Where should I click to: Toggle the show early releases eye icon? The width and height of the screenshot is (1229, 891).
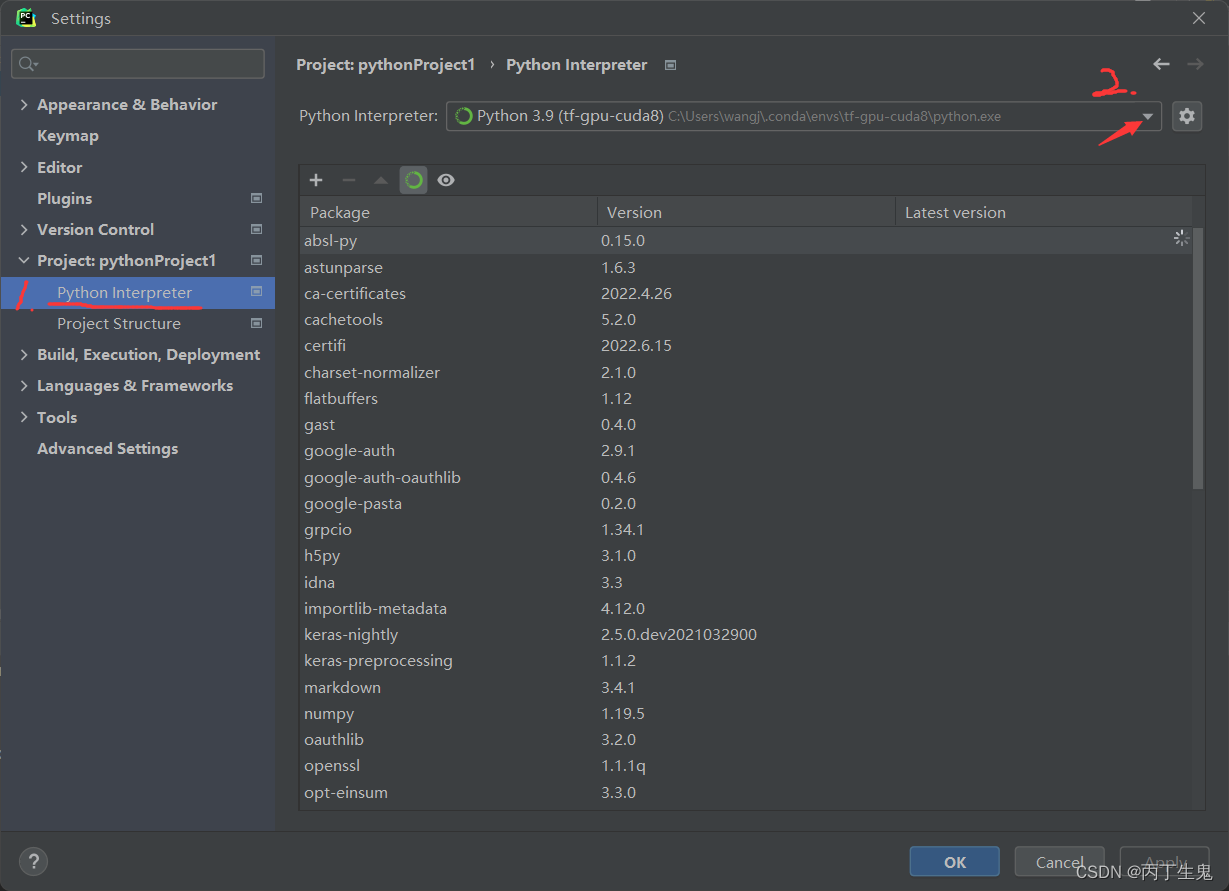[446, 180]
